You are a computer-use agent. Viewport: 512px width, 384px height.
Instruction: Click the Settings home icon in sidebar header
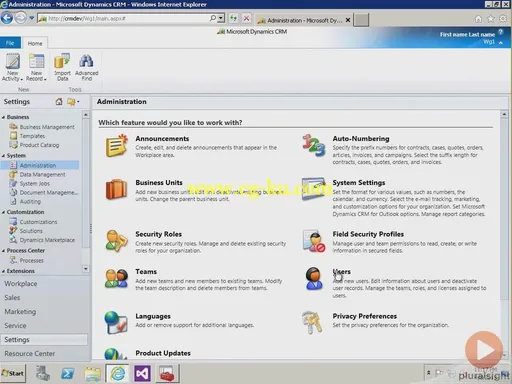coord(59,102)
